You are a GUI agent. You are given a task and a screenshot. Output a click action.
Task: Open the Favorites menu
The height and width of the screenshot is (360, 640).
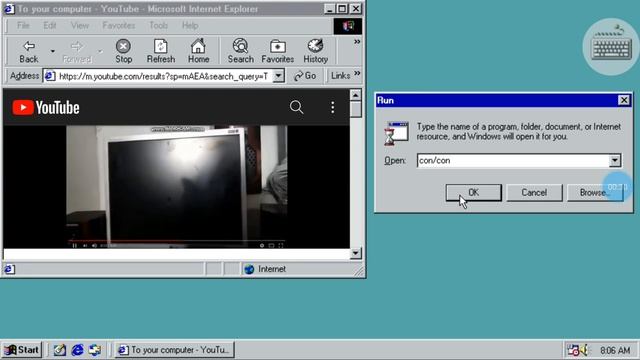119,26
